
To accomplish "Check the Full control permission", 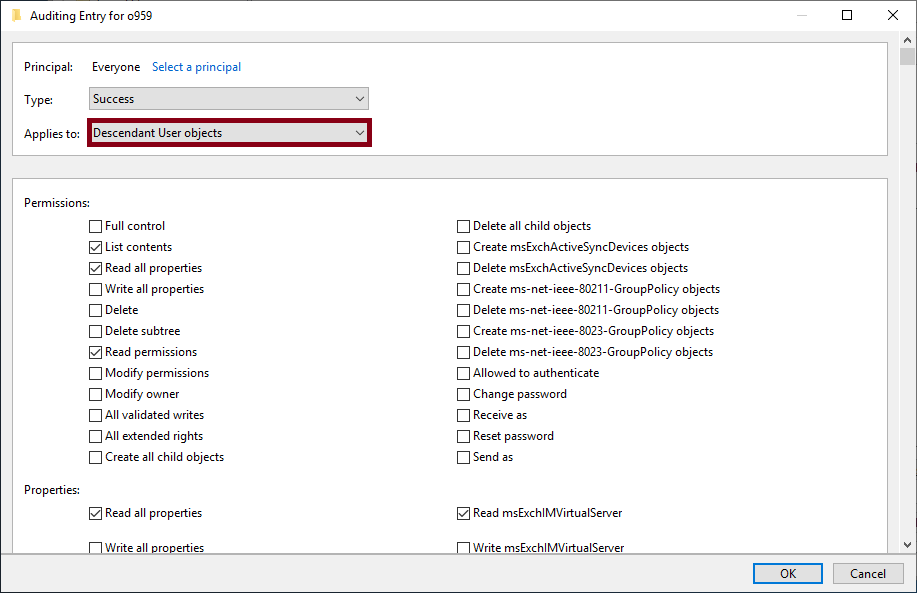I will point(95,226).
